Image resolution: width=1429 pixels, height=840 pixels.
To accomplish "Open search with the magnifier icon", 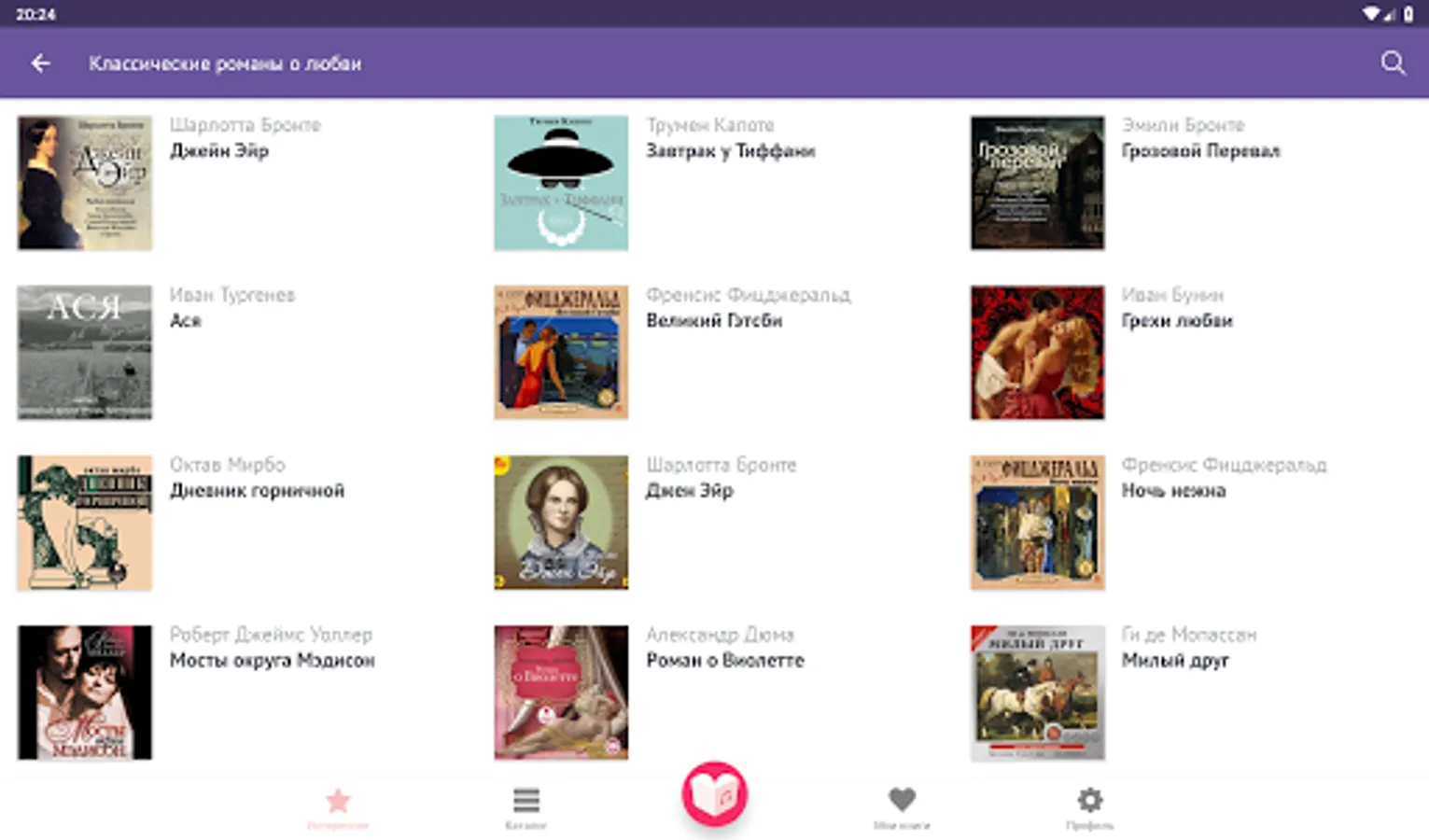I will (1393, 63).
